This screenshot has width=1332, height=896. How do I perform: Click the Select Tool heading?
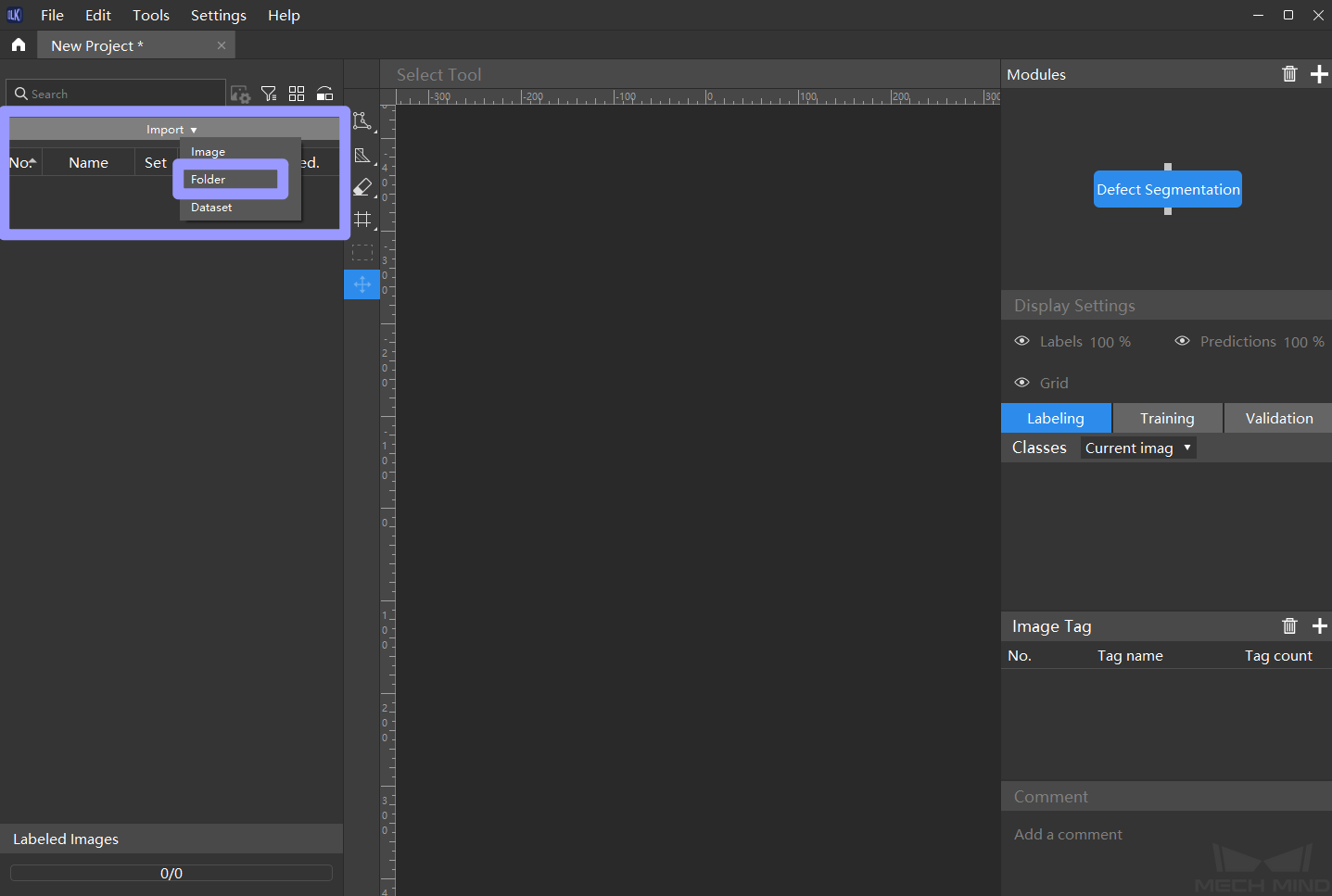click(x=438, y=74)
